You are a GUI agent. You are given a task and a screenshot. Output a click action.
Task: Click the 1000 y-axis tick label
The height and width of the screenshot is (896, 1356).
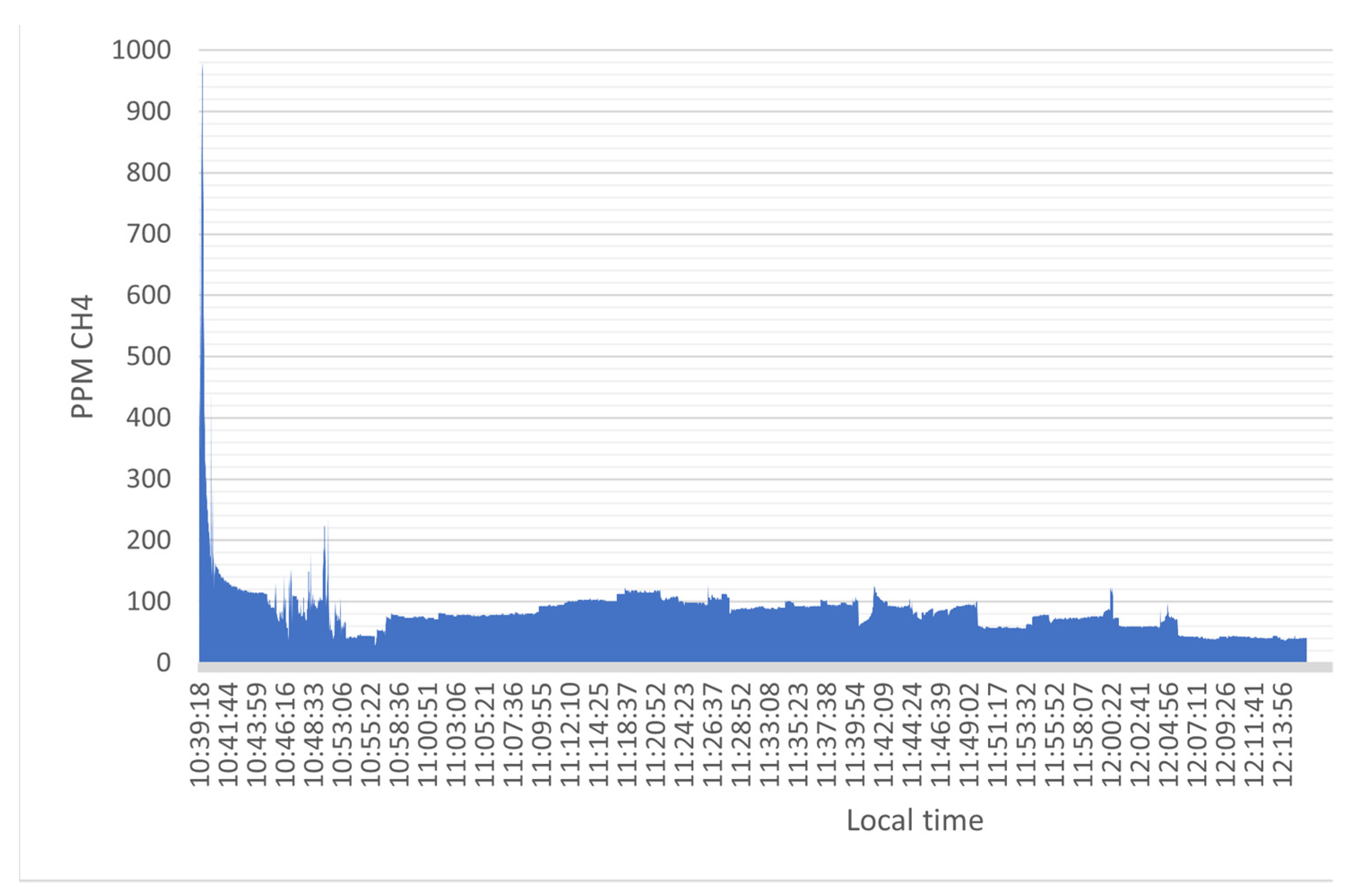(141, 50)
